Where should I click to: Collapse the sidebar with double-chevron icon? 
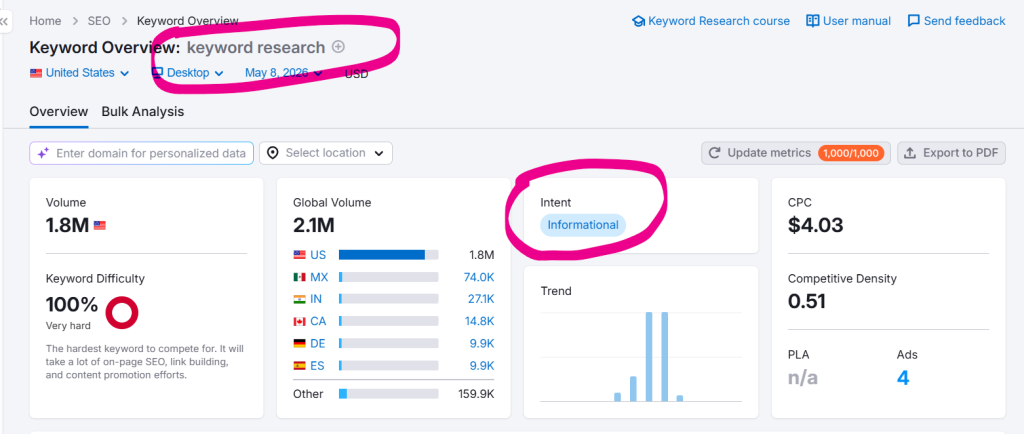pyautogui.click(x=5, y=21)
